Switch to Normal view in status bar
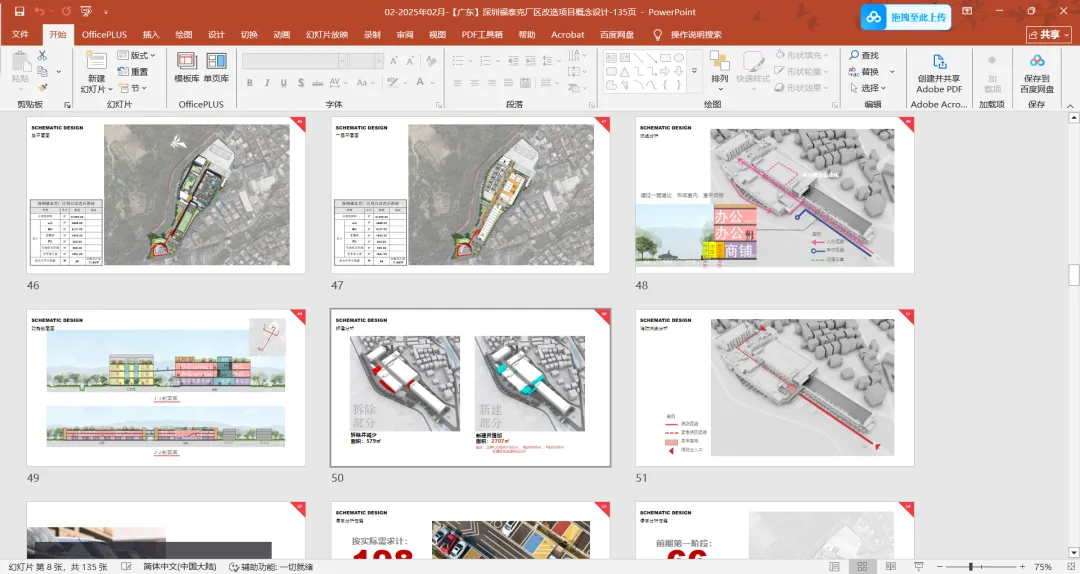1080x574 pixels. [834, 566]
